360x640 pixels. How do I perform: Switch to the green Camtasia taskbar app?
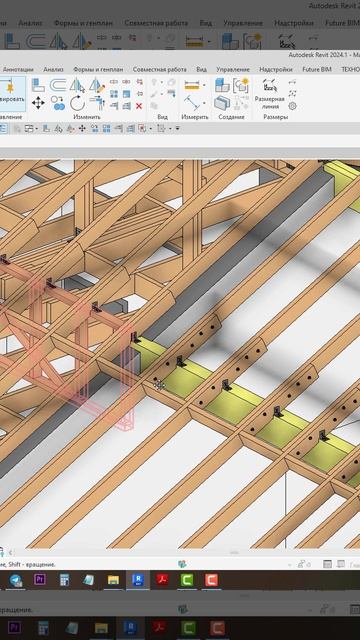point(187,580)
